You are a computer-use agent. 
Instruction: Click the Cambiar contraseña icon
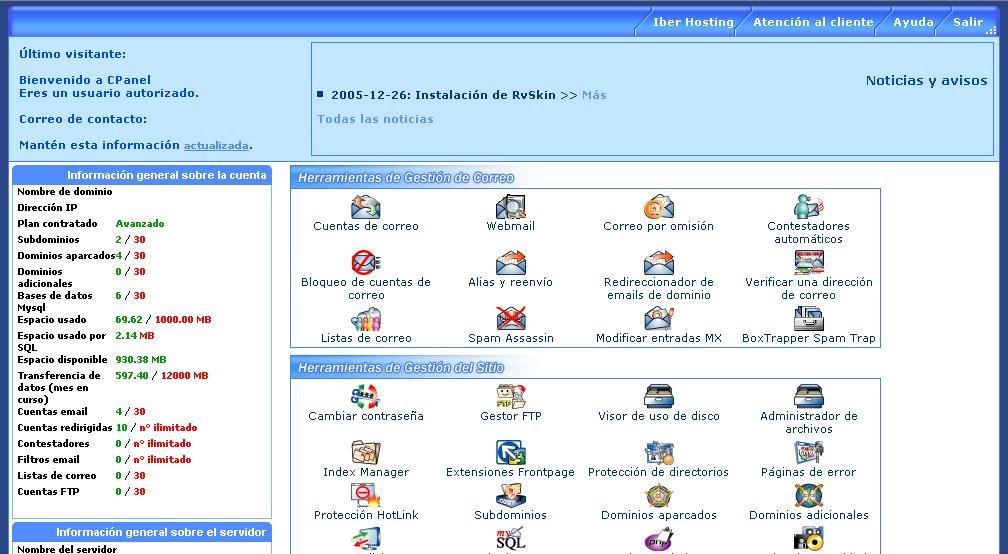(x=366, y=397)
